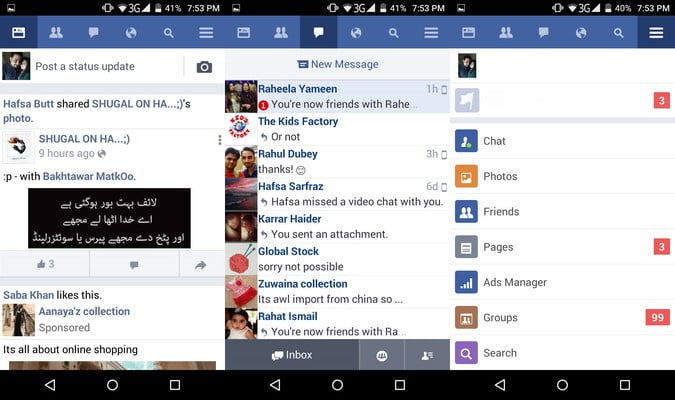Open hamburger menu in left screen

206,33
